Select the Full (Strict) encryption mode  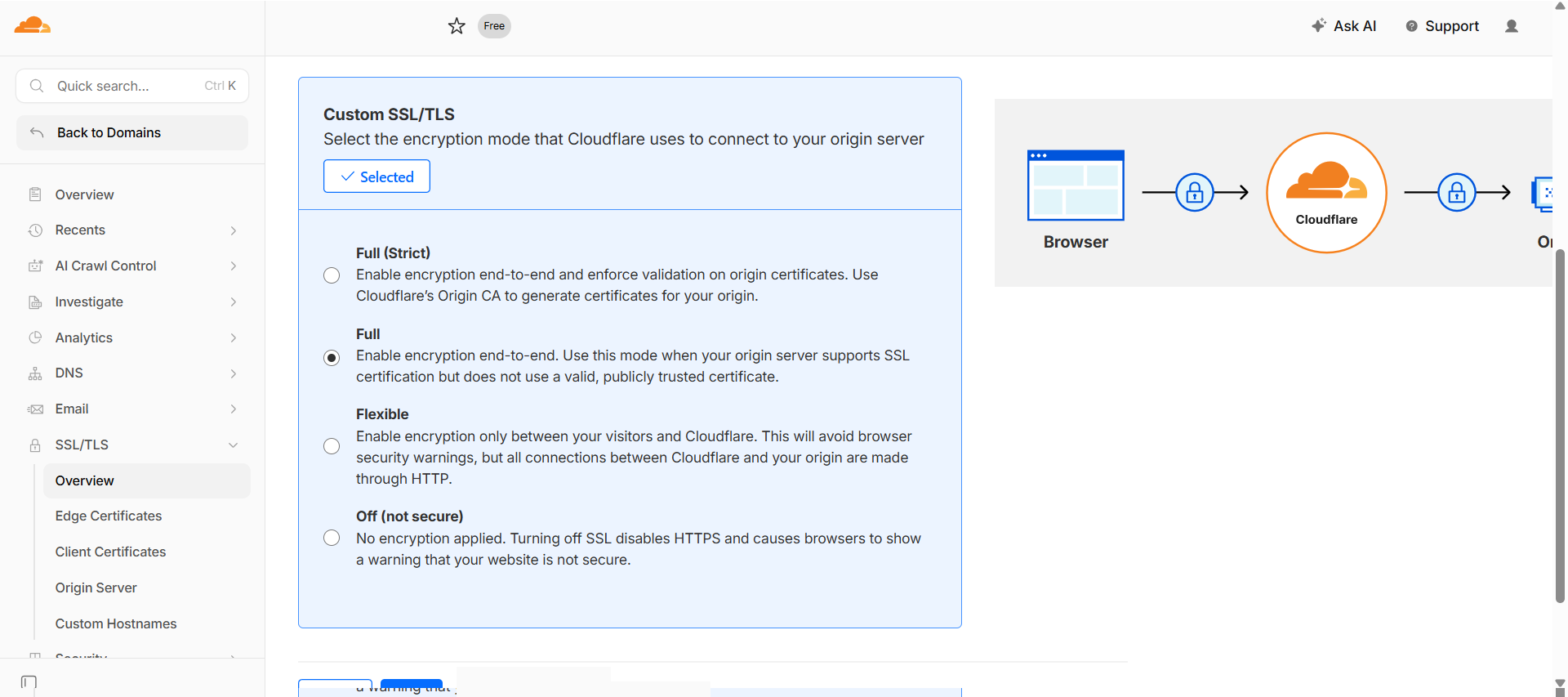click(x=332, y=275)
